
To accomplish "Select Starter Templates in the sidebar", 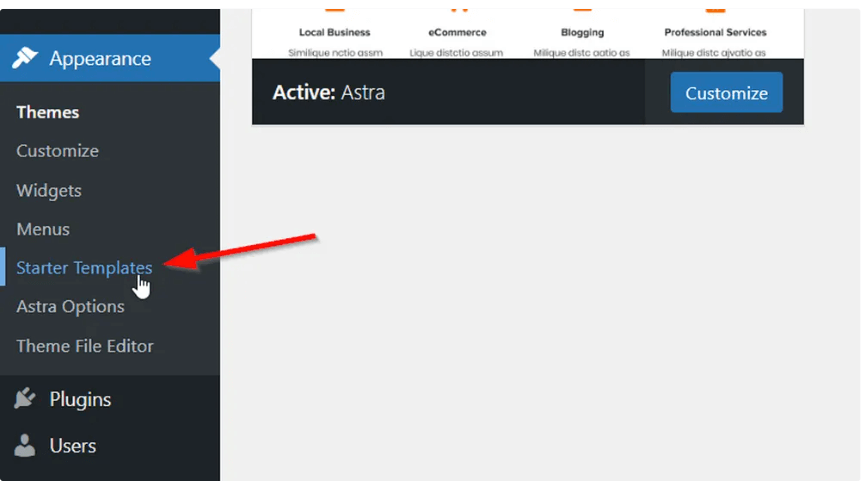I will (84, 268).
